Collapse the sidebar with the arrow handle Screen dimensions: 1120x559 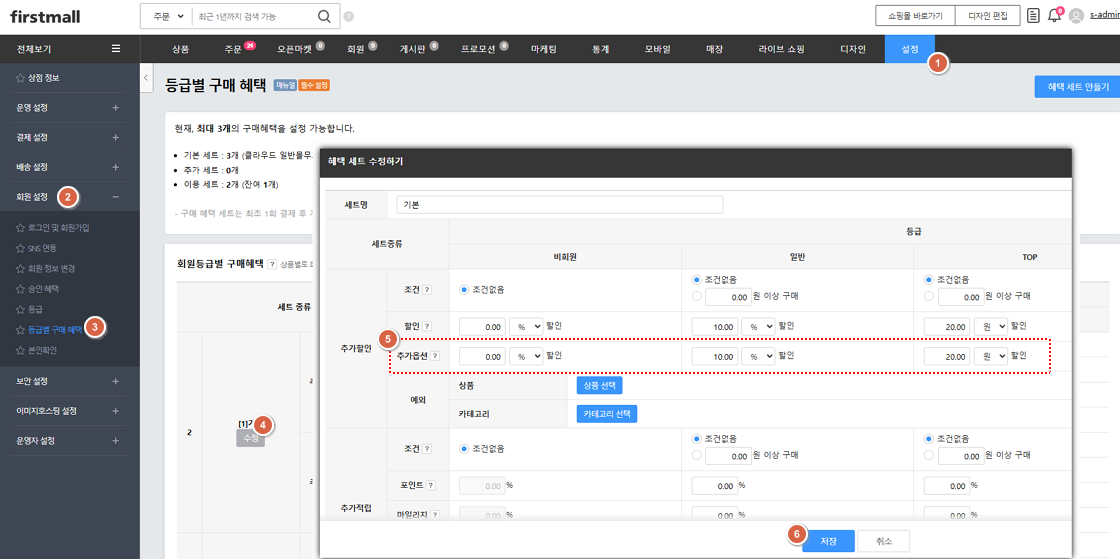click(x=147, y=77)
